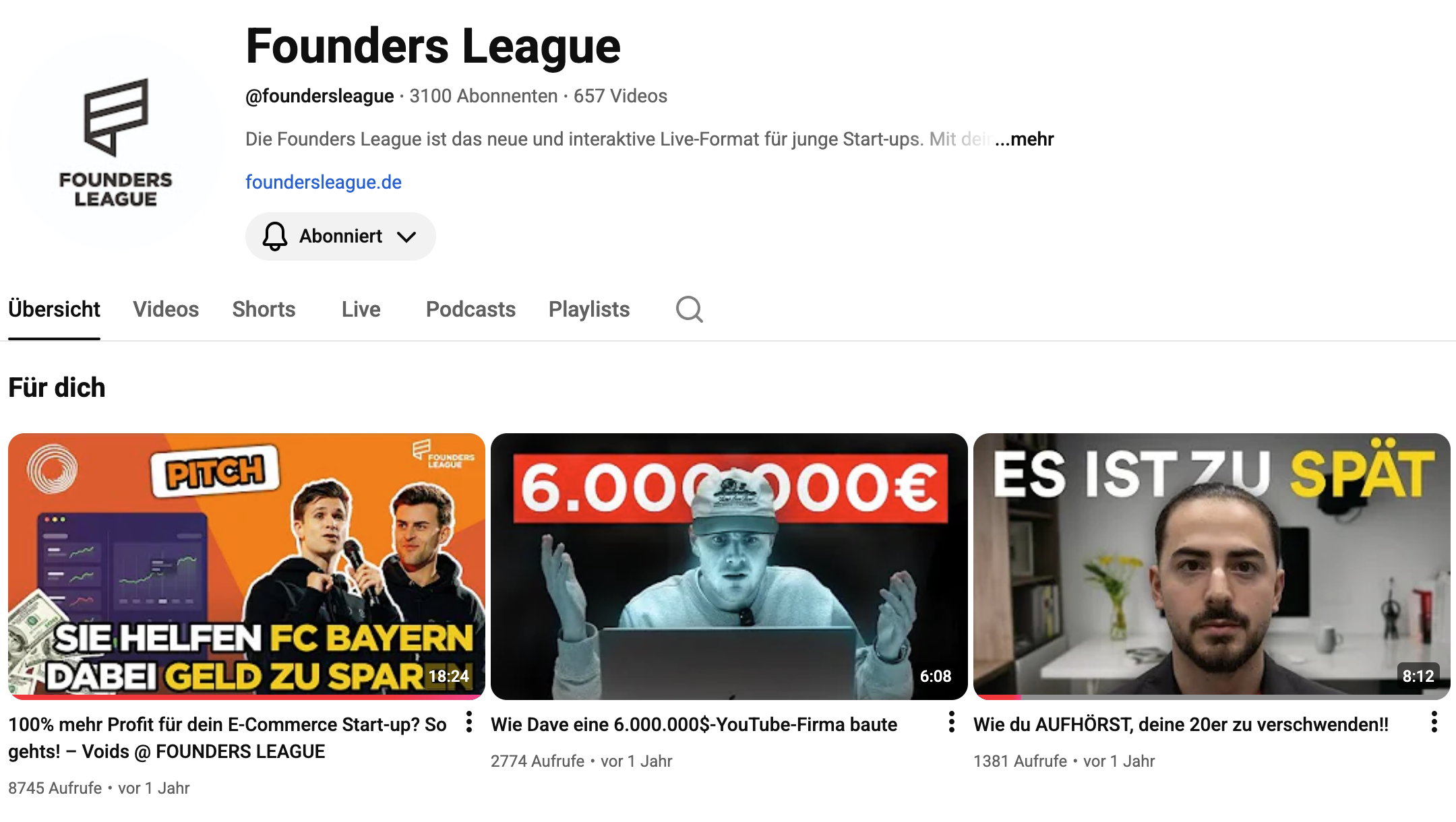Click the channel search magnifier icon
Viewport: 1456px width, 822px height.
point(689,309)
